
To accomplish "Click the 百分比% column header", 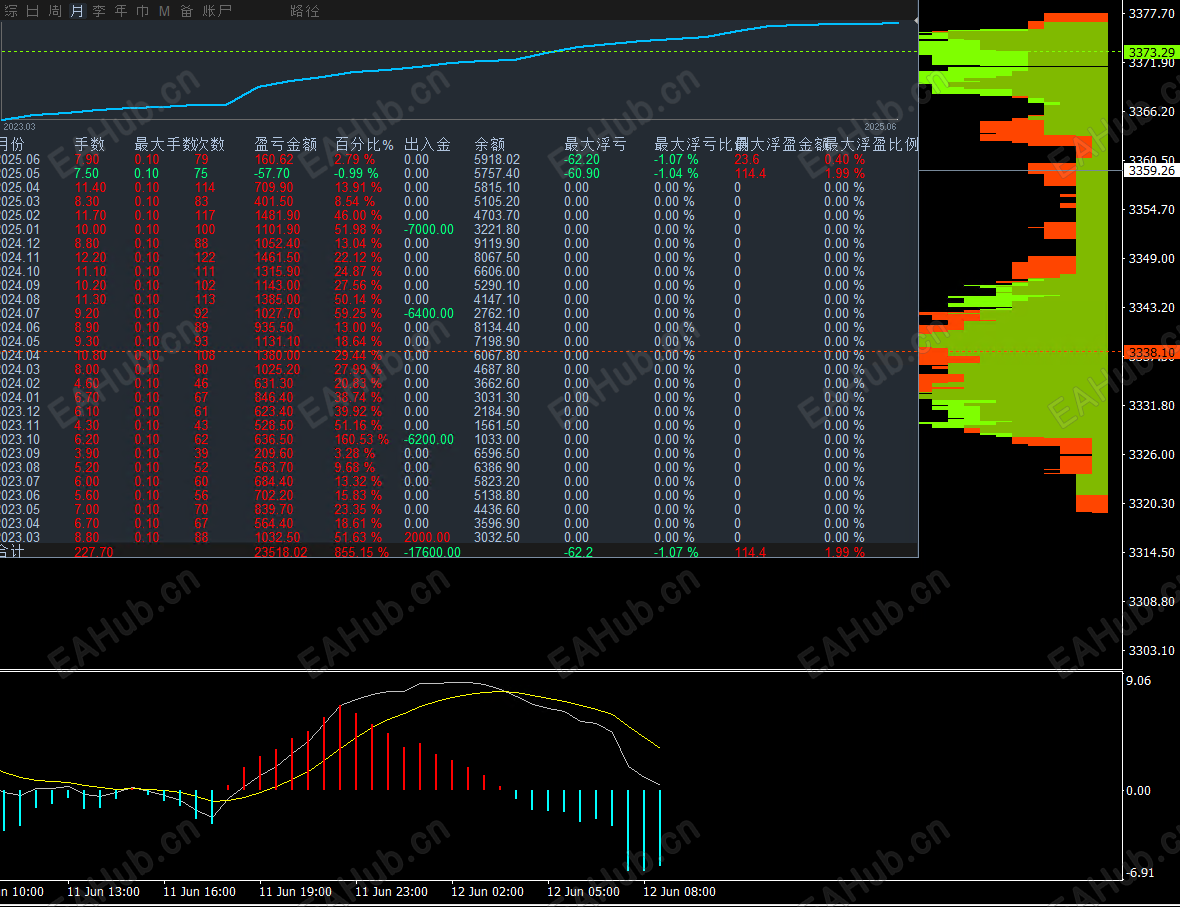I will (364, 145).
